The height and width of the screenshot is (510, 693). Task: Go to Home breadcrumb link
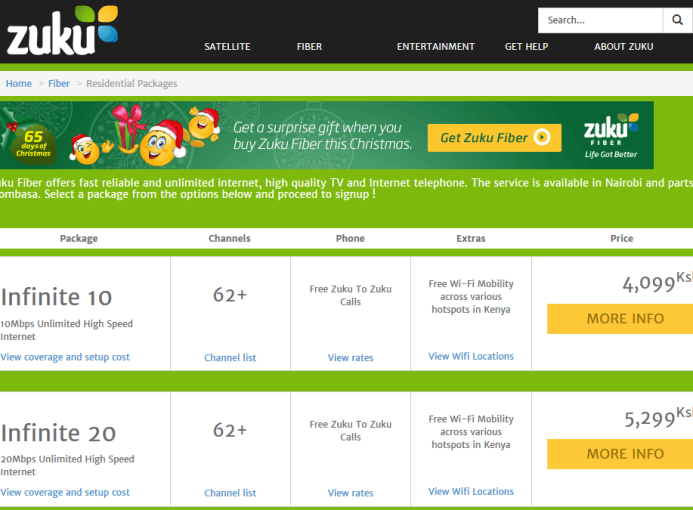[19, 84]
